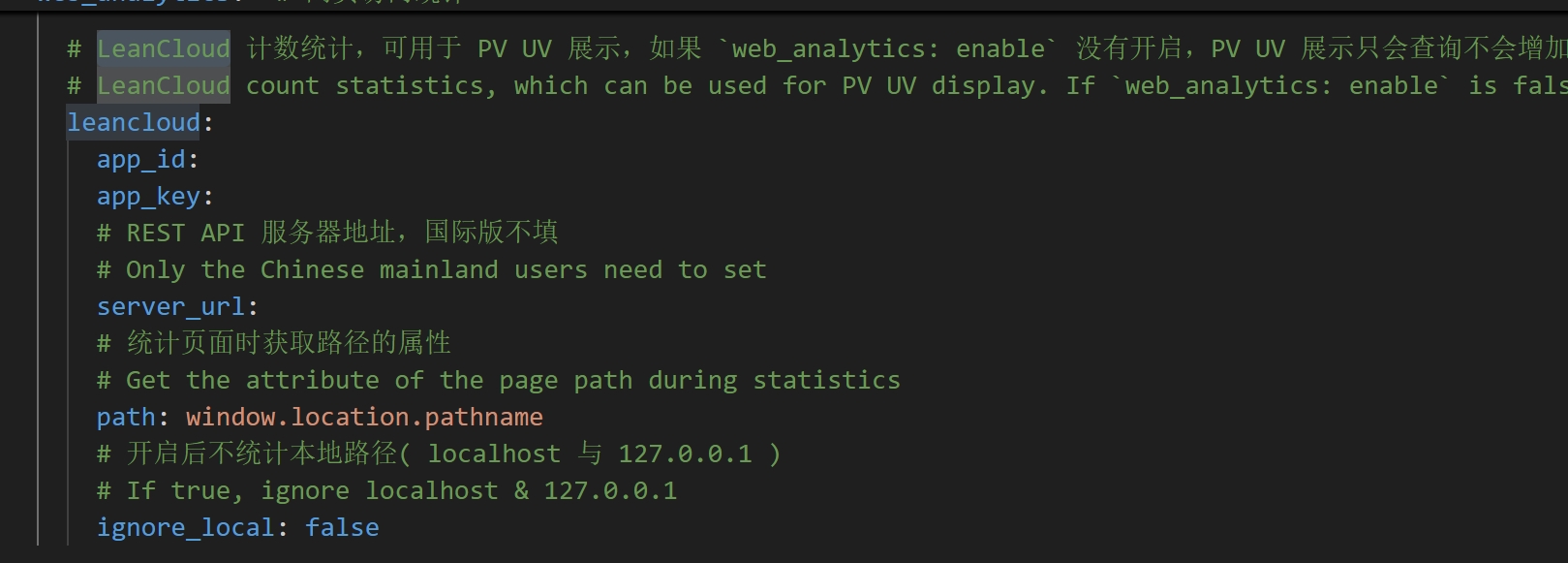Click the path key name
The width and height of the screenshot is (1568, 563).
click(125, 418)
